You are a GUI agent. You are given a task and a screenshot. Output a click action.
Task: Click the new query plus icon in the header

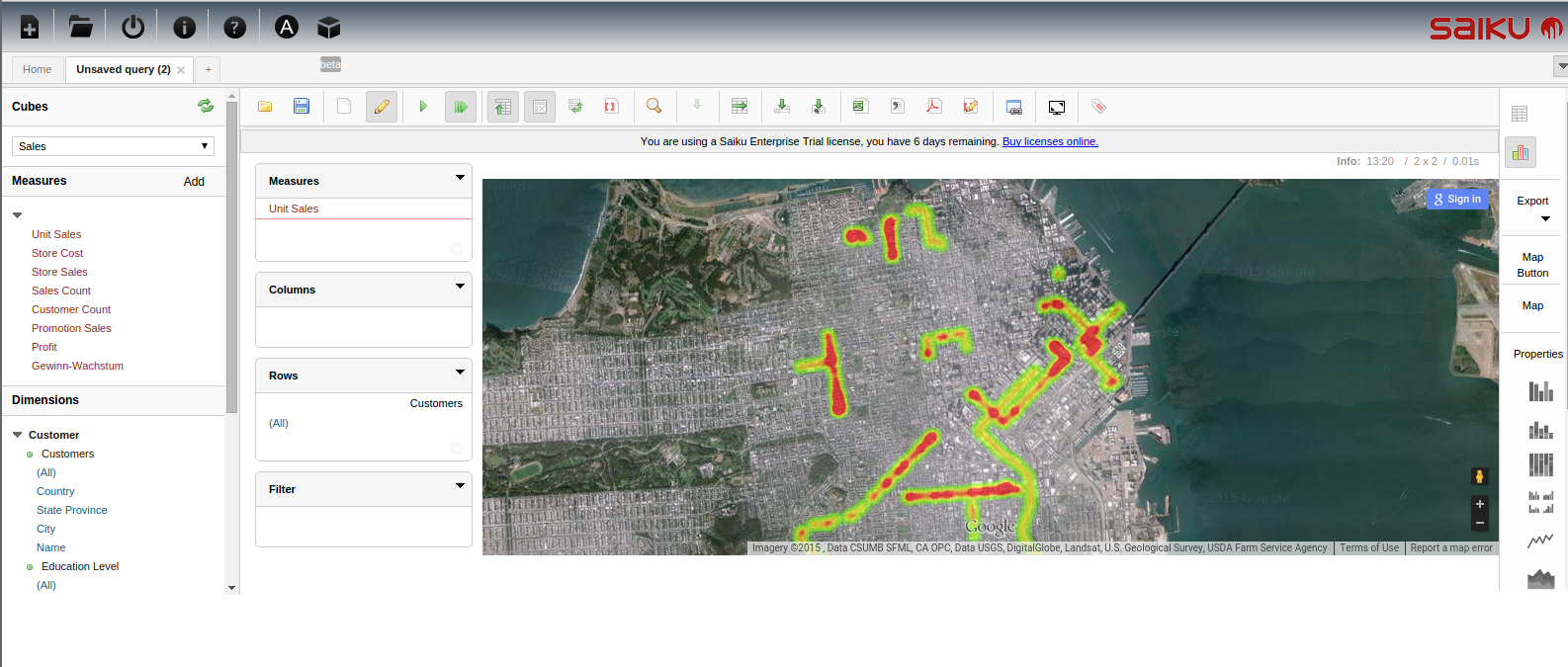(30, 28)
